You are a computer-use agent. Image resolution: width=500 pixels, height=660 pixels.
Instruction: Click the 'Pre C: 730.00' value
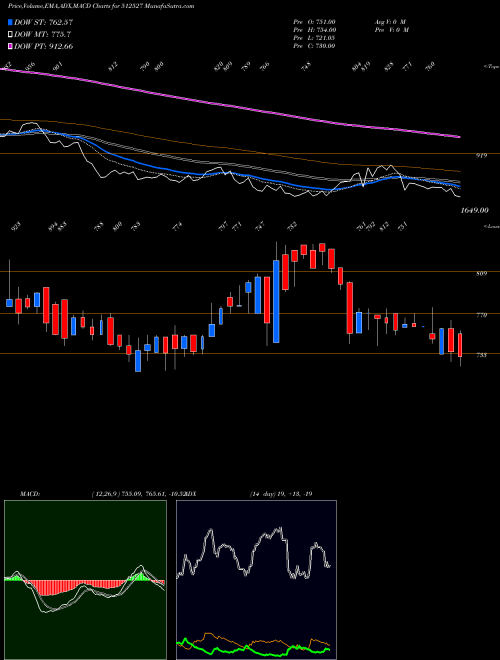[x=314, y=46]
